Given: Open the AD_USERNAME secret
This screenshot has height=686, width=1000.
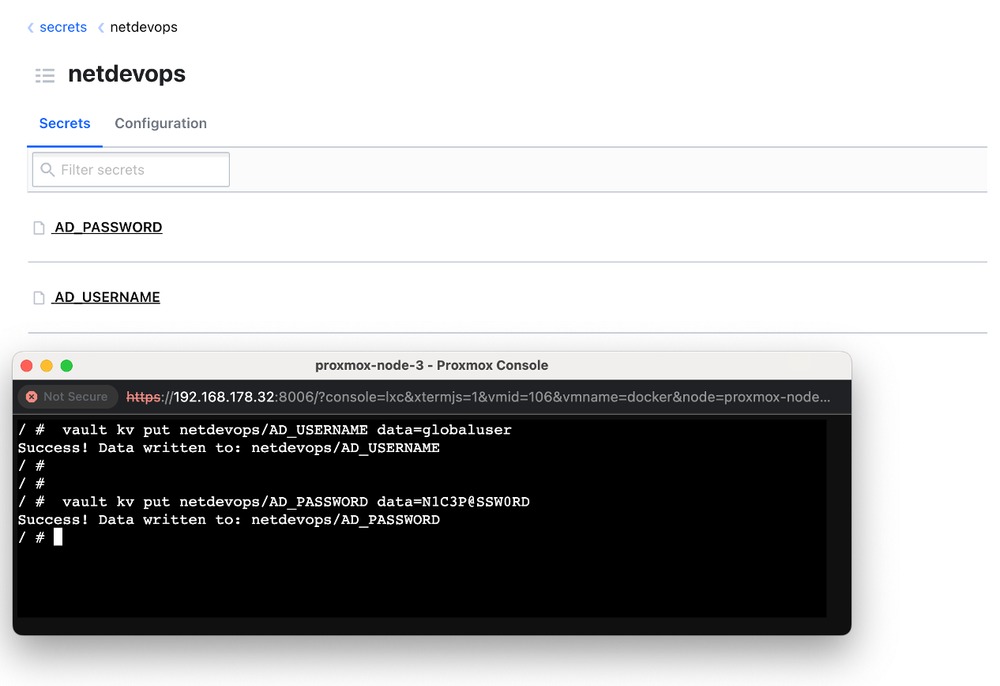Looking at the screenshot, I should [105, 296].
